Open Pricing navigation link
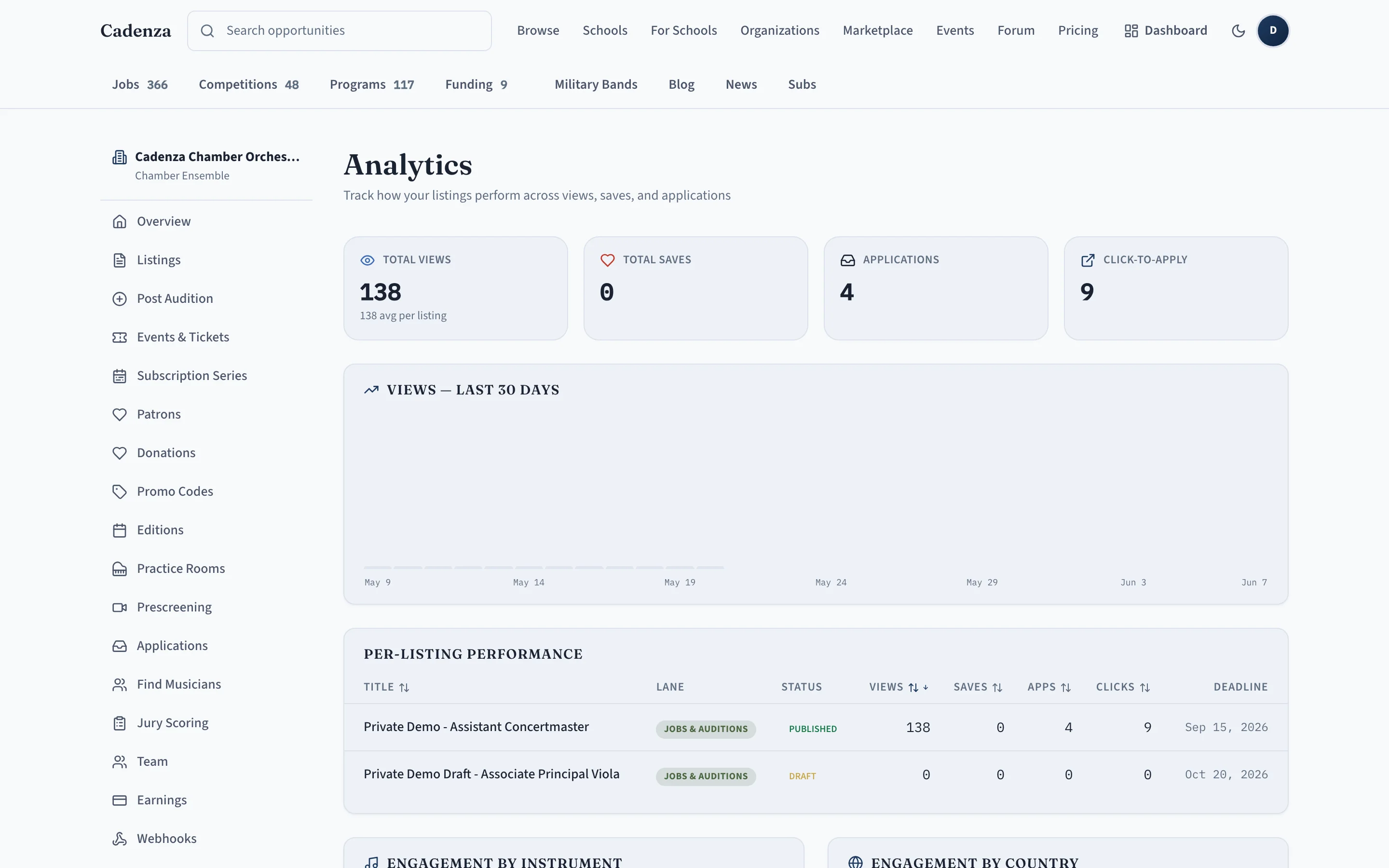This screenshot has height=868, width=1389. (1077, 30)
